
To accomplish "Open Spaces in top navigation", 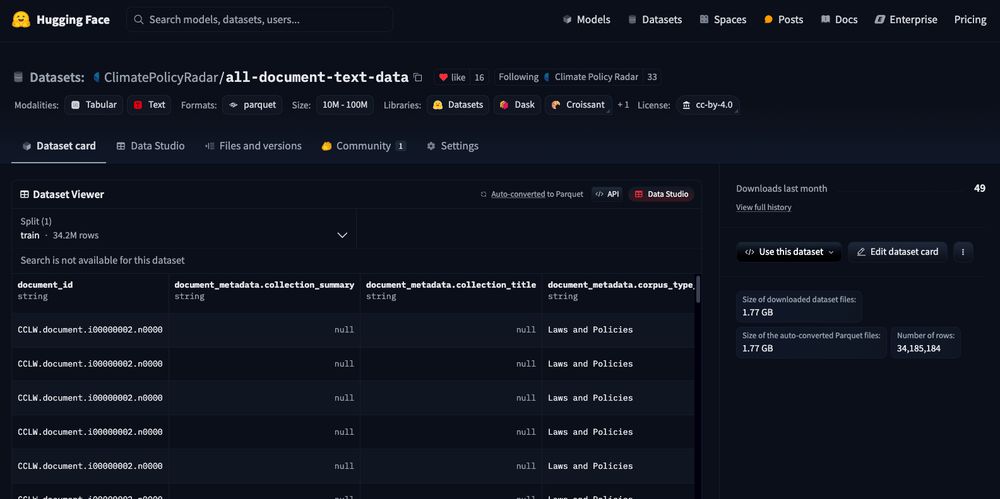I will point(723,20).
